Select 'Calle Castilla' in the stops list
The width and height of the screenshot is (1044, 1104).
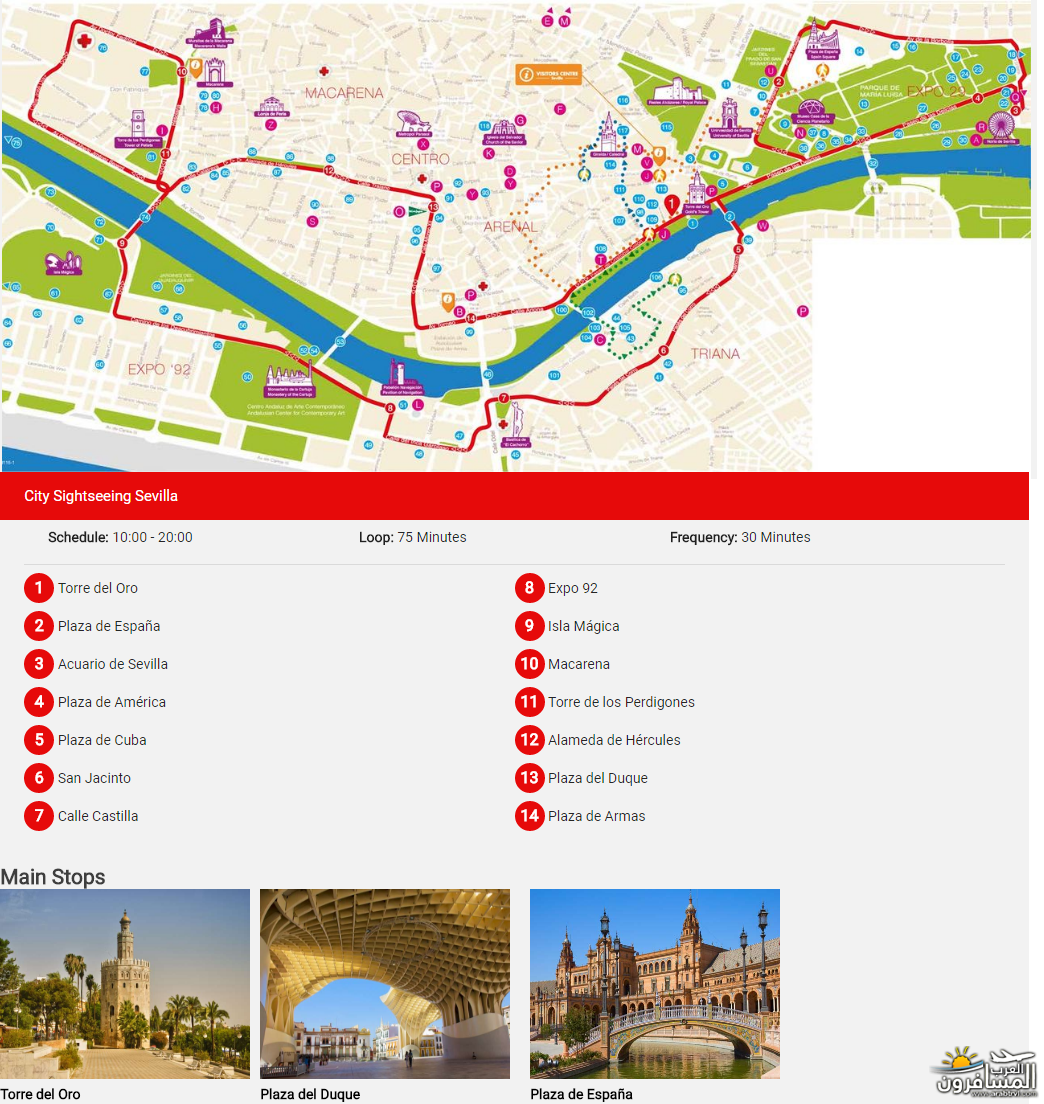(98, 816)
